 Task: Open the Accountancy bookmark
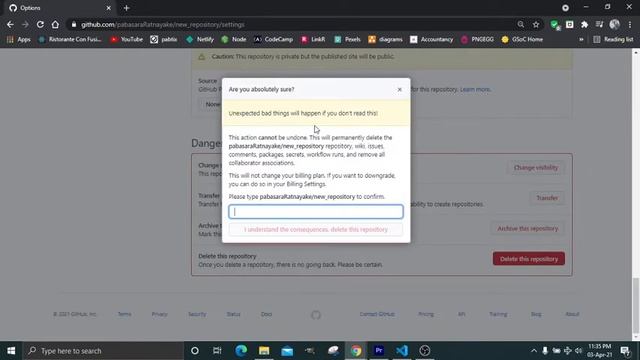point(432,40)
